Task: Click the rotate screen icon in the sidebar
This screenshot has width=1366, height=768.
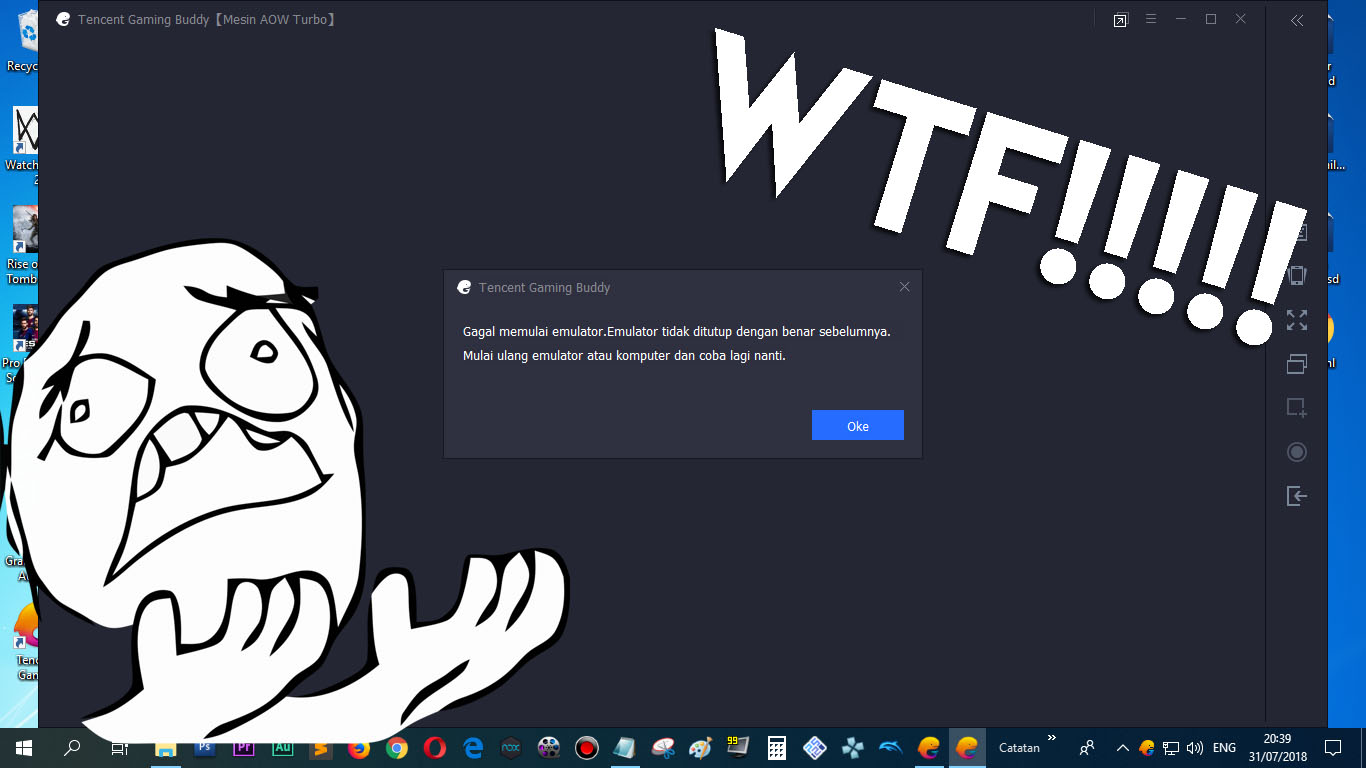Action: point(1297,275)
